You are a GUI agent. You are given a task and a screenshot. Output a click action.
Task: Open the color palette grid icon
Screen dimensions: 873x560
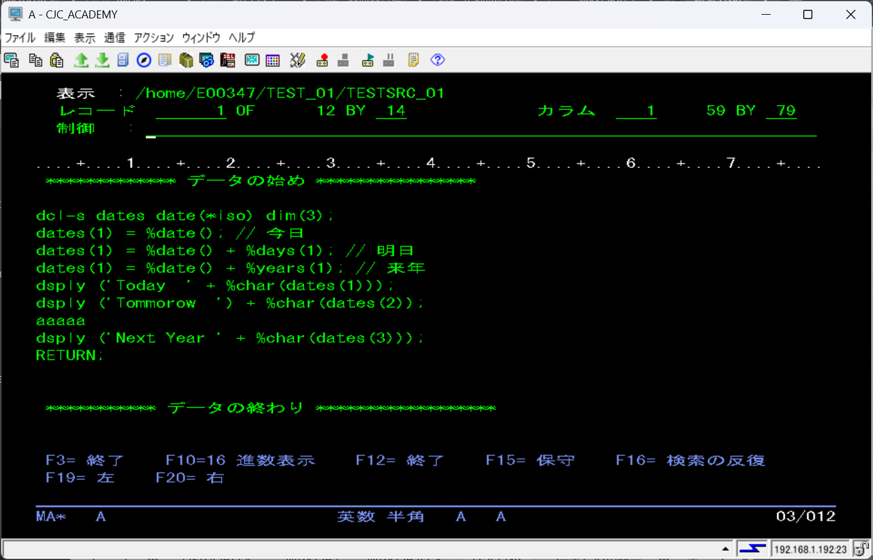(x=273, y=60)
